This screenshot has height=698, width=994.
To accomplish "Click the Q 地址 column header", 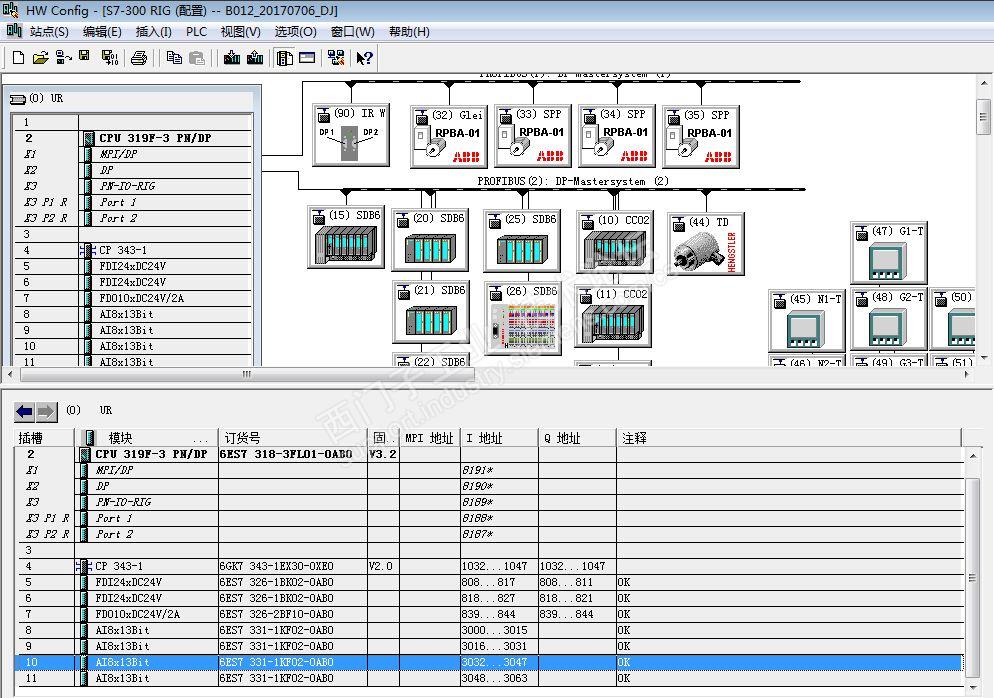I will point(577,438).
